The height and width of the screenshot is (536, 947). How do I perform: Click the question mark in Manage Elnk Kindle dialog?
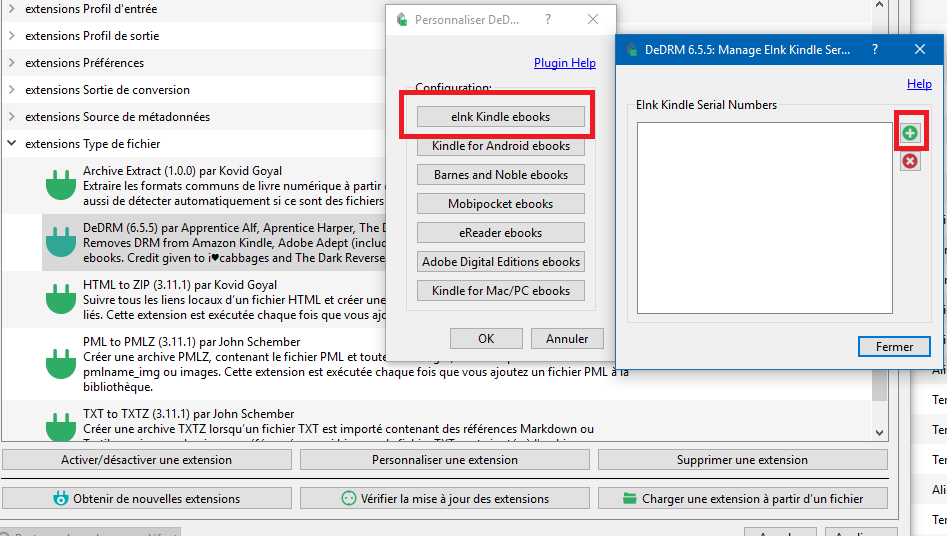(x=875, y=50)
